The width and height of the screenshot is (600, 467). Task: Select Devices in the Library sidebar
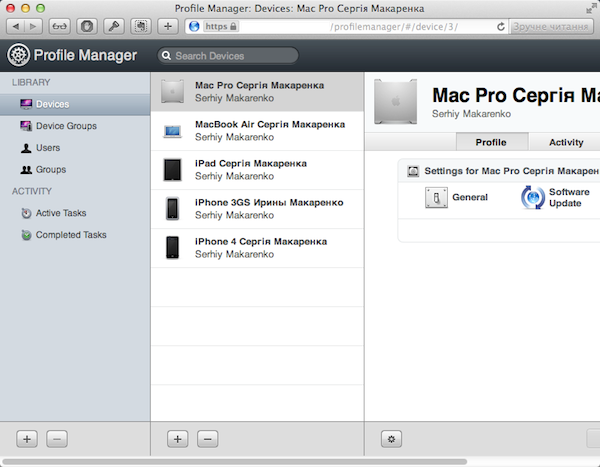[52, 104]
